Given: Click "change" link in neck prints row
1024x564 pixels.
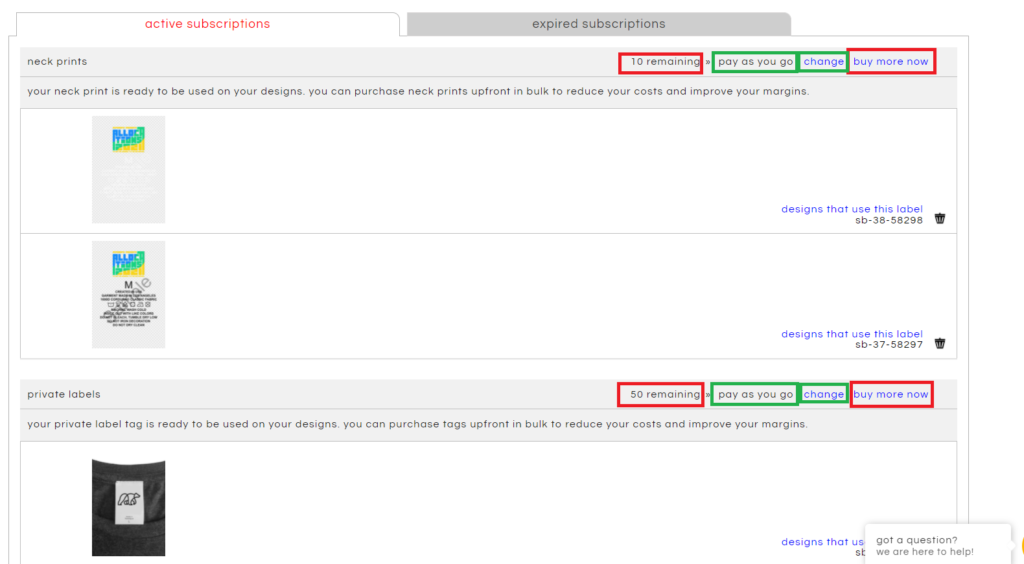Looking at the screenshot, I should point(823,62).
